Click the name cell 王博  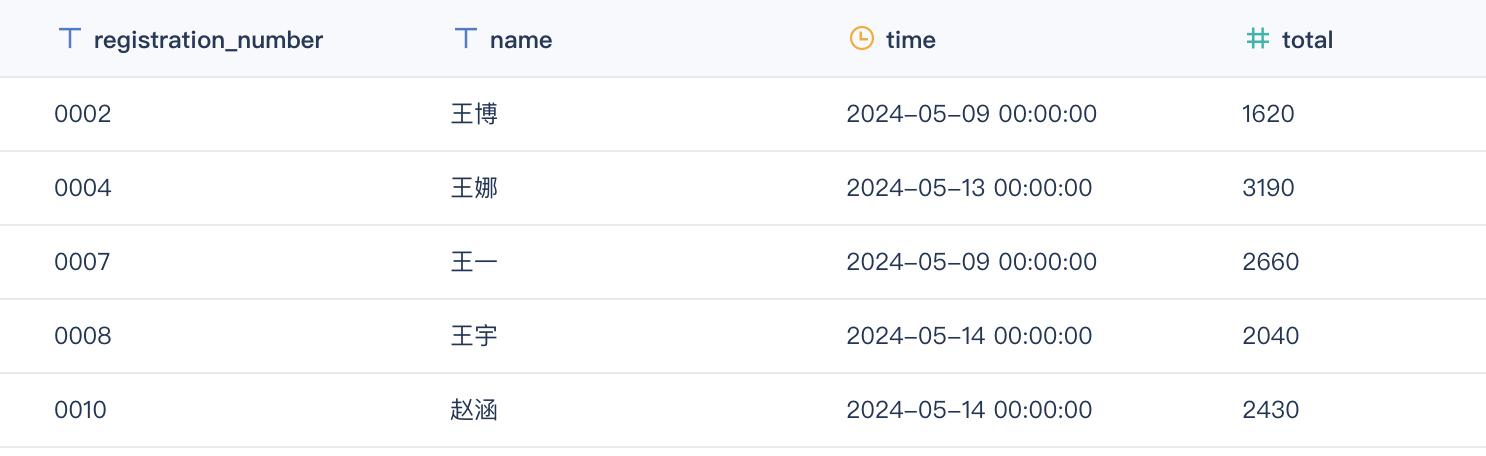pyautogui.click(x=474, y=114)
